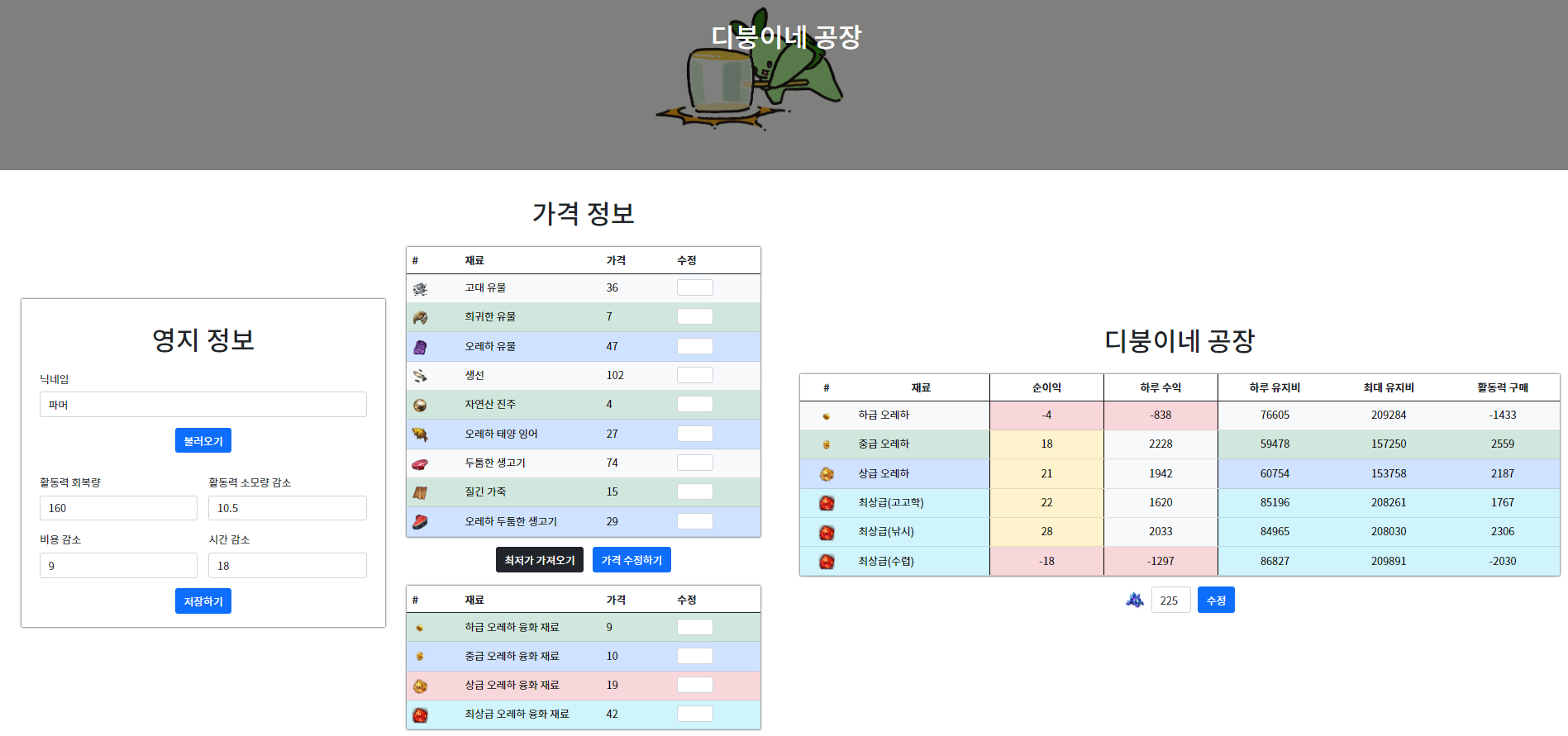Click the 오레하 두툼한 생고기 edit box
Viewport: 1568px width, 736px height.
point(695,521)
